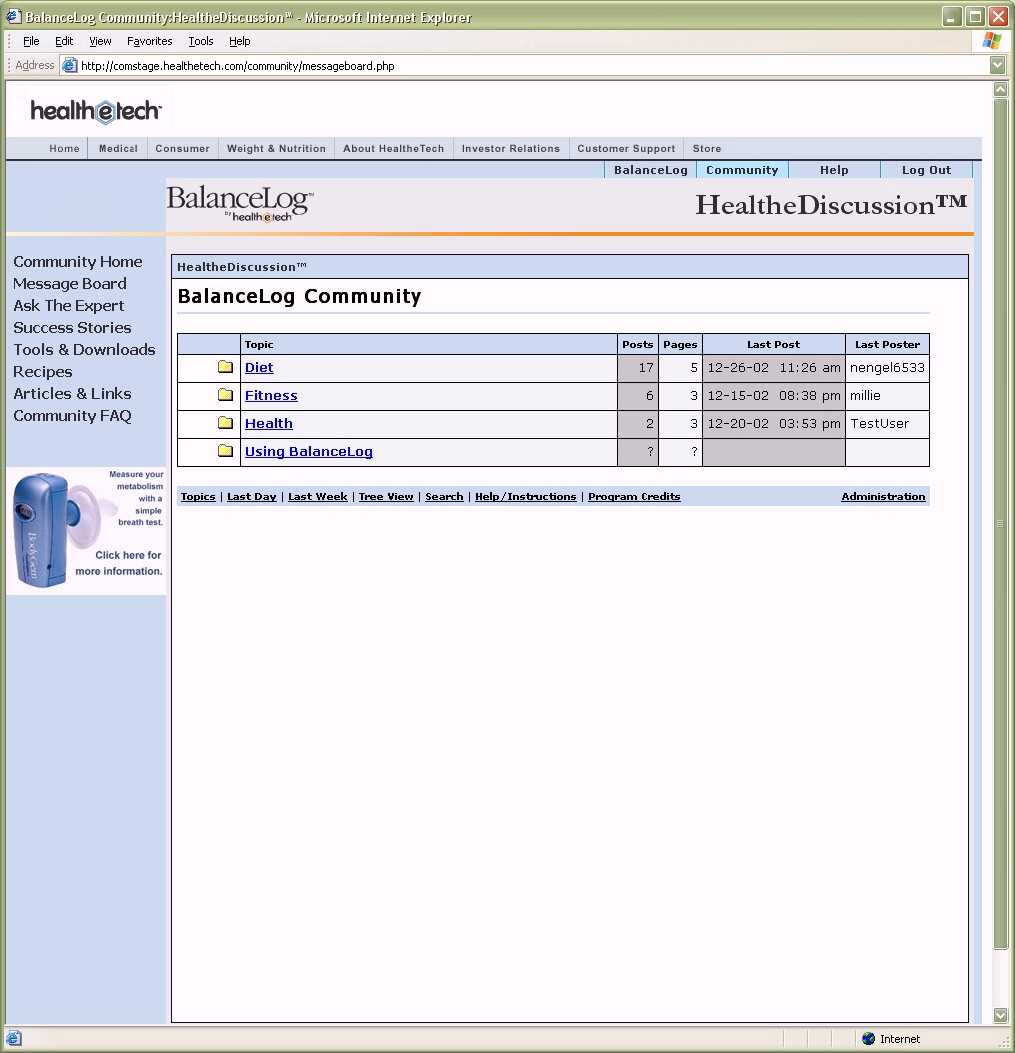The width and height of the screenshot is (1015, 1053).
Task: Click the folder icon beside Health
Action: 225,423
